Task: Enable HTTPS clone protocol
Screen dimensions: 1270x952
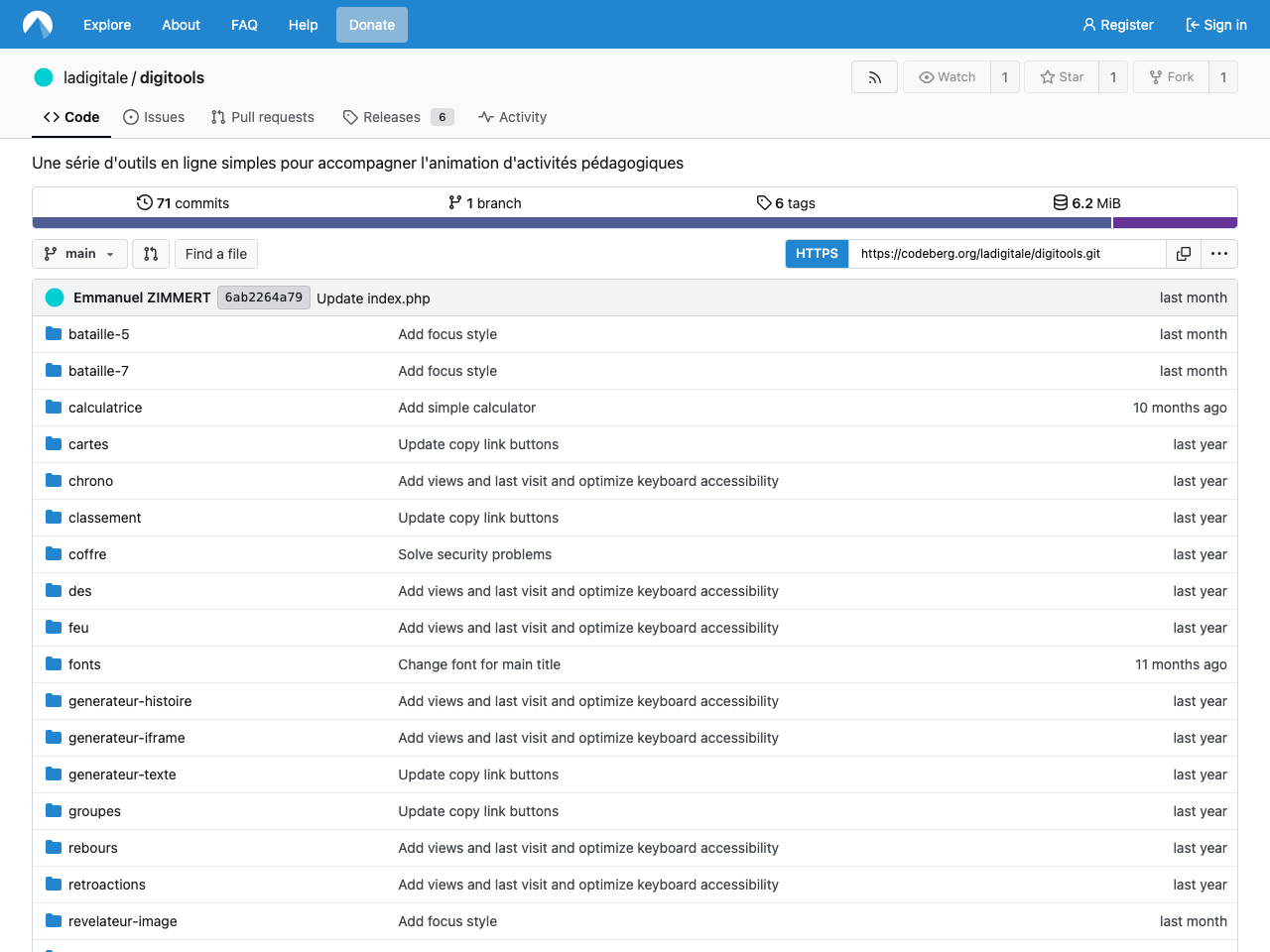Action: click(816, 254)
